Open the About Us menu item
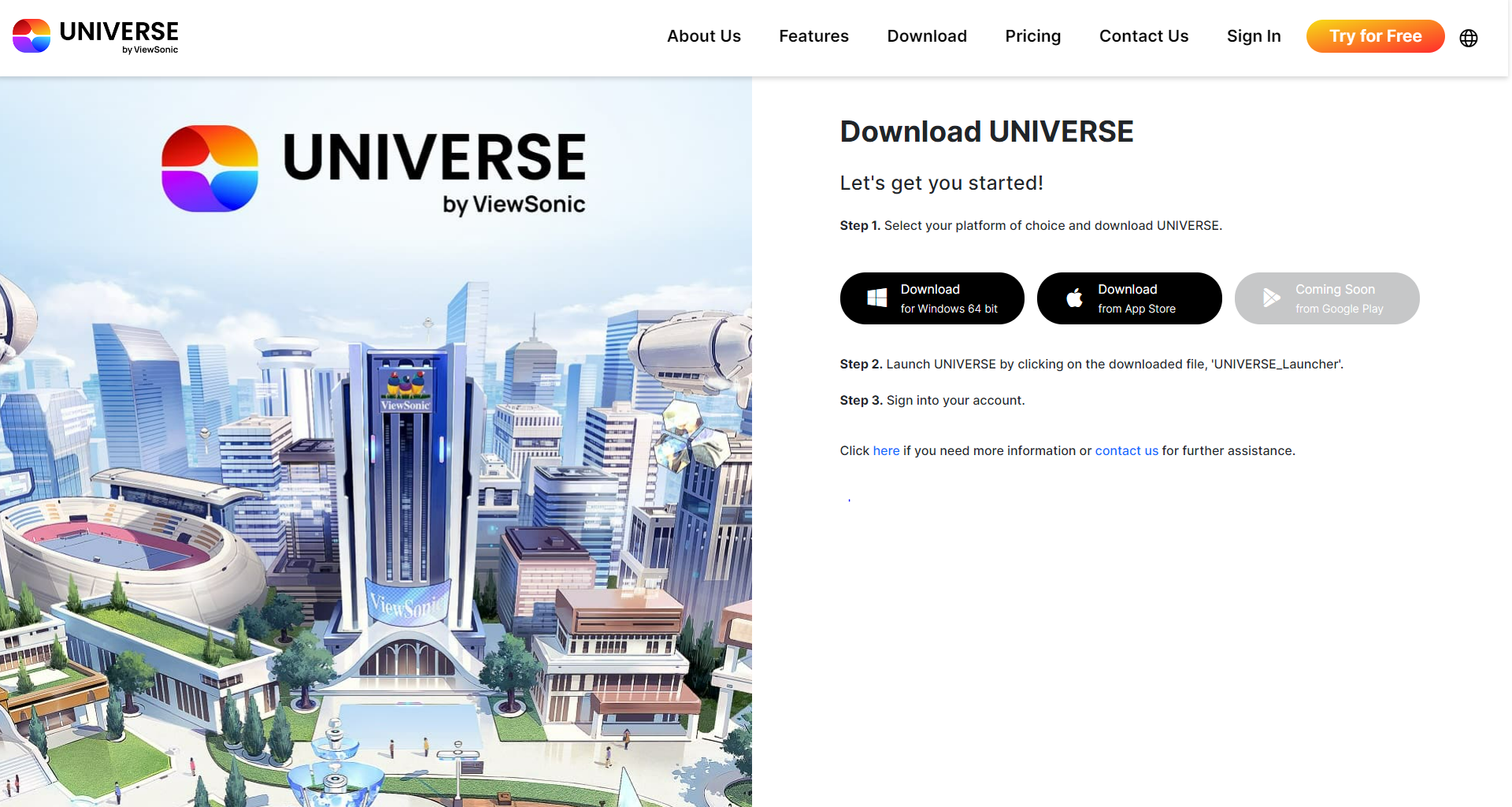This screenshot has height=807, width=1512. 703,36
